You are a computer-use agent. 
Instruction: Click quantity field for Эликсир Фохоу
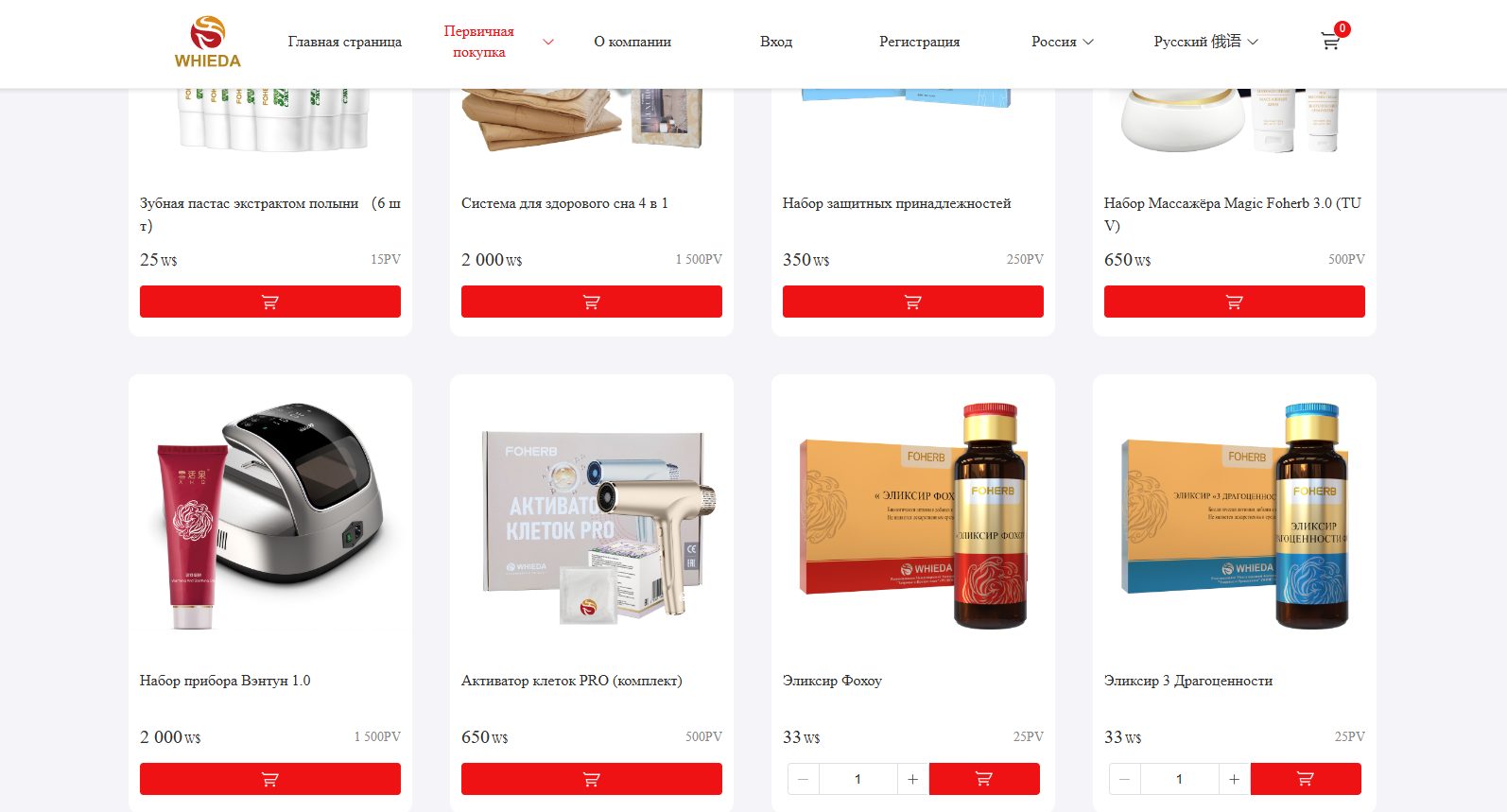(x=857, y=779)
